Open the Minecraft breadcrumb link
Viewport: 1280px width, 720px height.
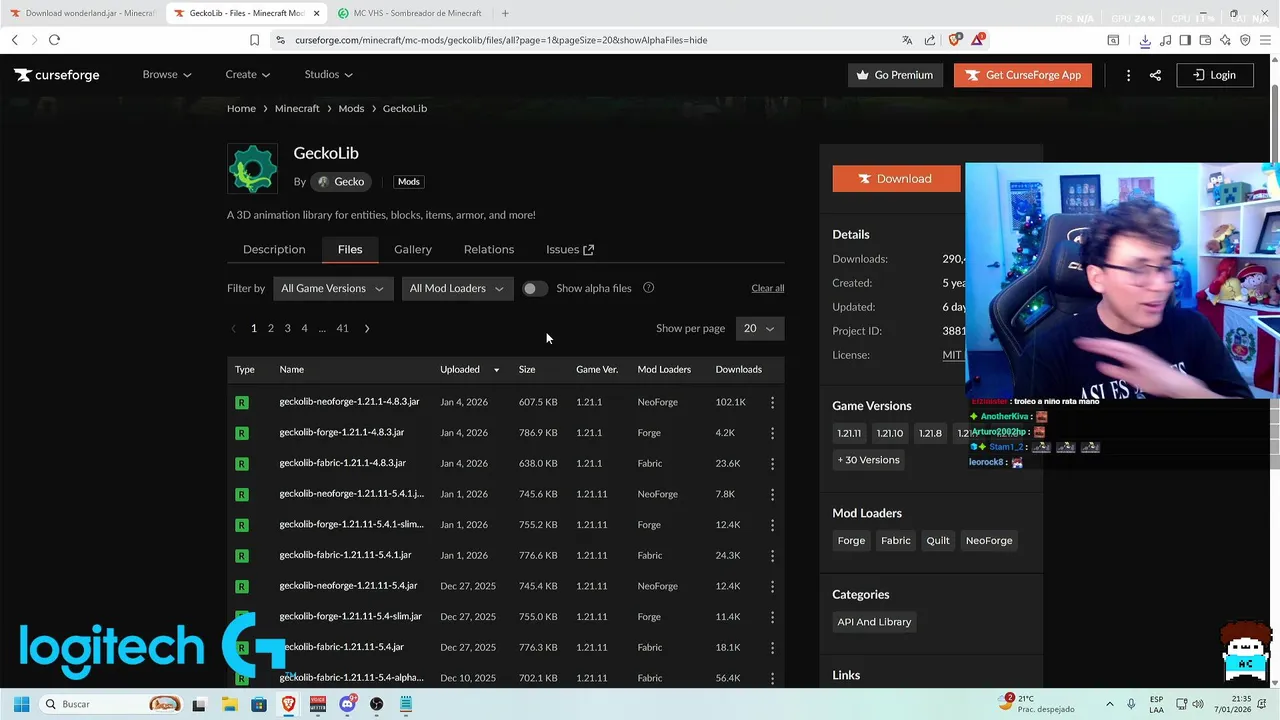click(x=297, y=108)
